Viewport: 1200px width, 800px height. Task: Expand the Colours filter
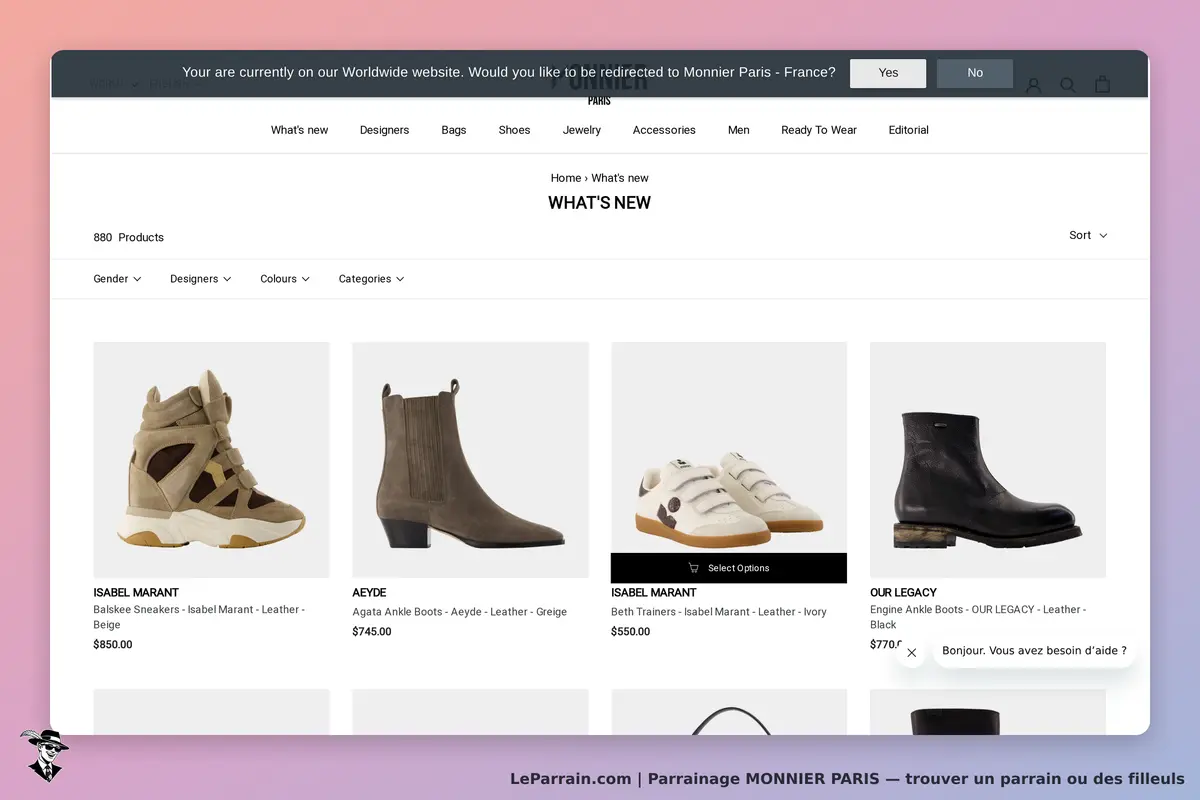point(285,279)
